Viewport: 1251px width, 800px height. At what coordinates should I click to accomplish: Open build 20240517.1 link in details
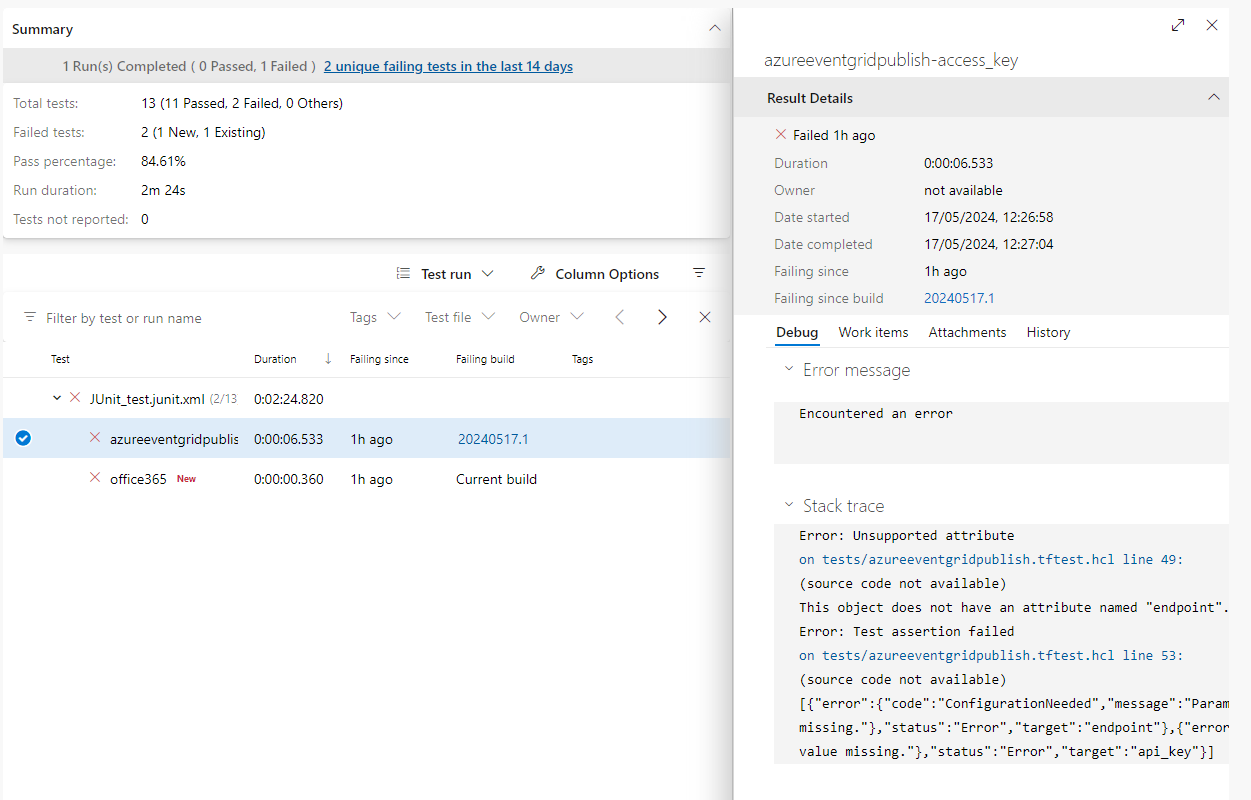point(959,298)
